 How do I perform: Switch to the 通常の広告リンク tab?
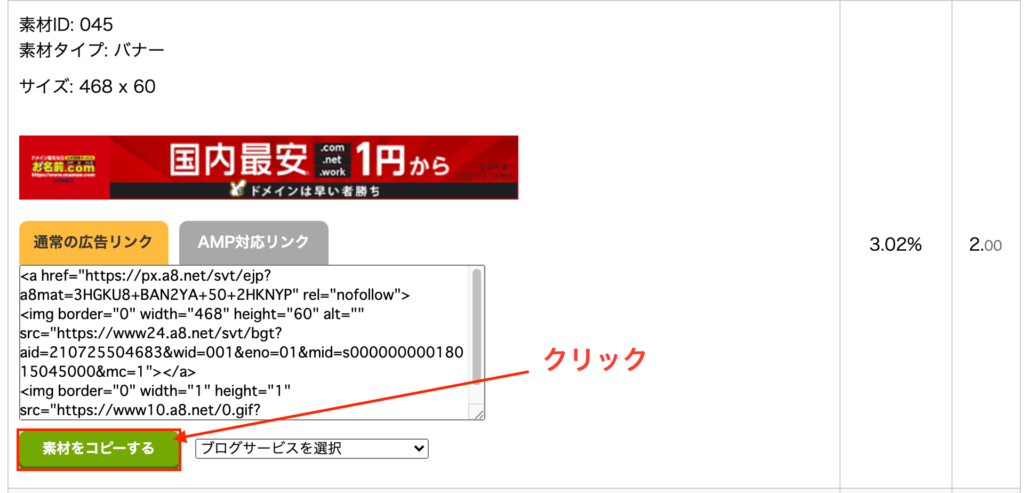click(93, 242)
